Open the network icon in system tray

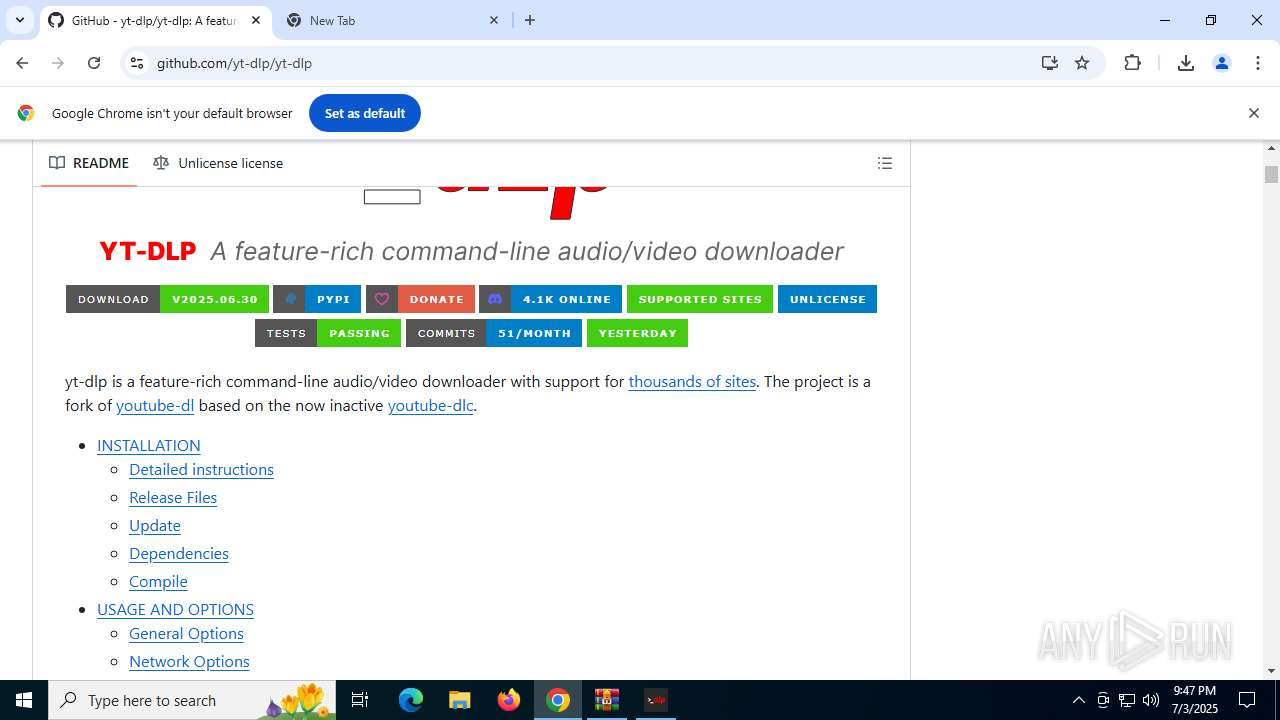click(x=1127, y=700)
